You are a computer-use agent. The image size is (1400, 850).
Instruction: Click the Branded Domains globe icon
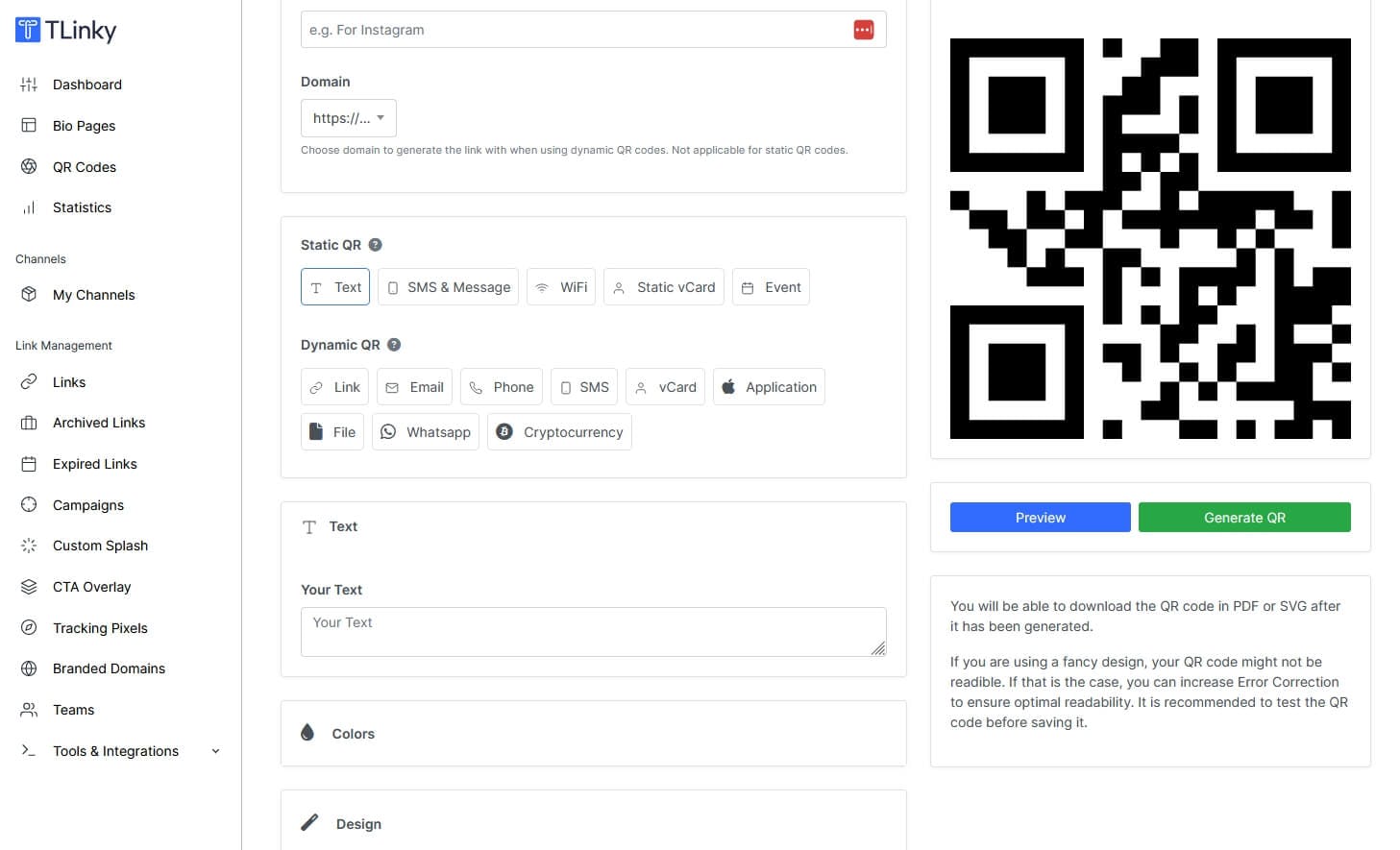pos(29,668)
